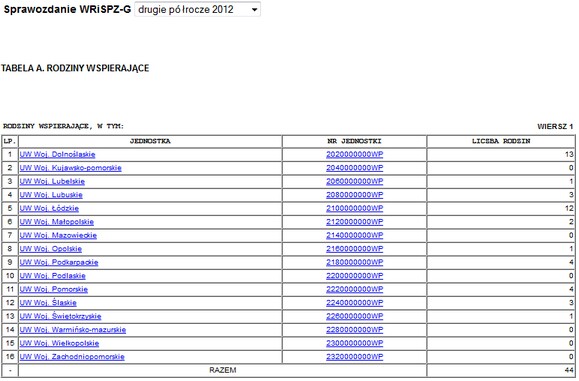
Task: Open UW Woj. Zachodniopomorskie link
Action: 72,357
